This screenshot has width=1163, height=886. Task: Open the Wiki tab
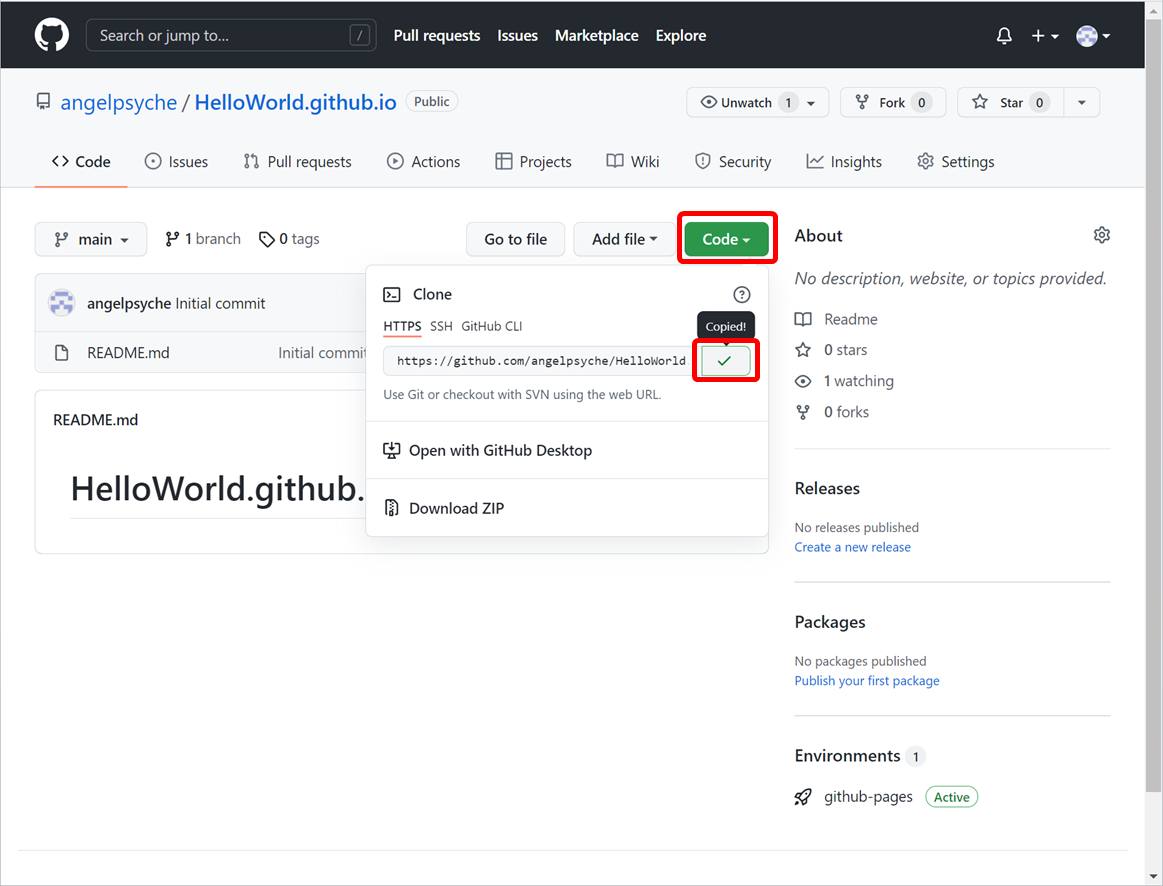tap(633, 162)
